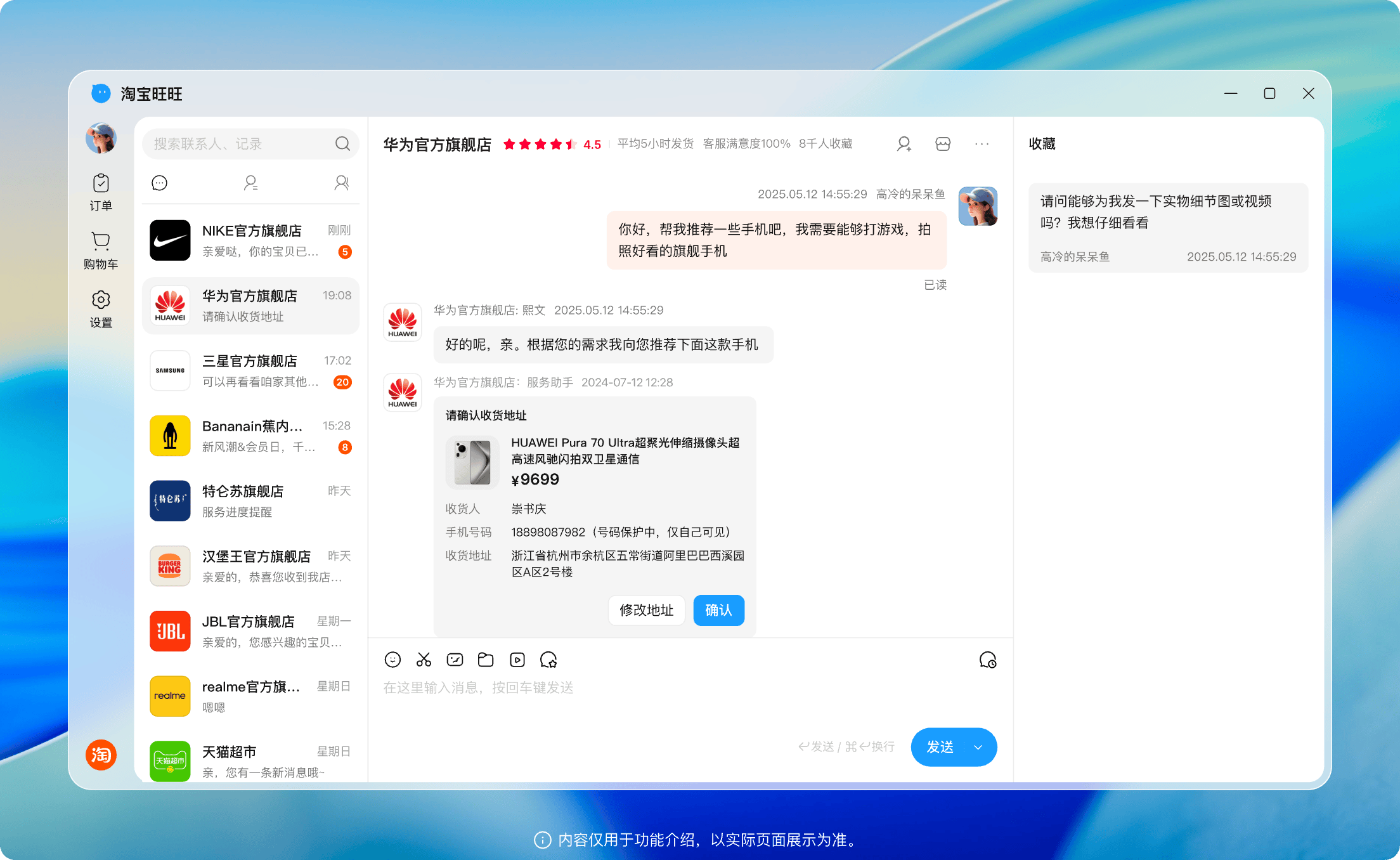Switch to the contacts tab icon
The height and width of the screenshot is (860, 1400).
click(250, 183)
